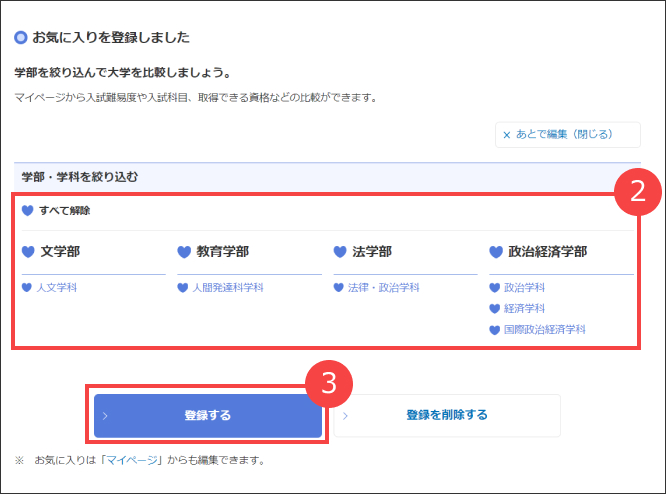This screenshot has width=666, height=494.
Task: Toggle the 国際政治経済学科 heart selection
Action: 495,330
